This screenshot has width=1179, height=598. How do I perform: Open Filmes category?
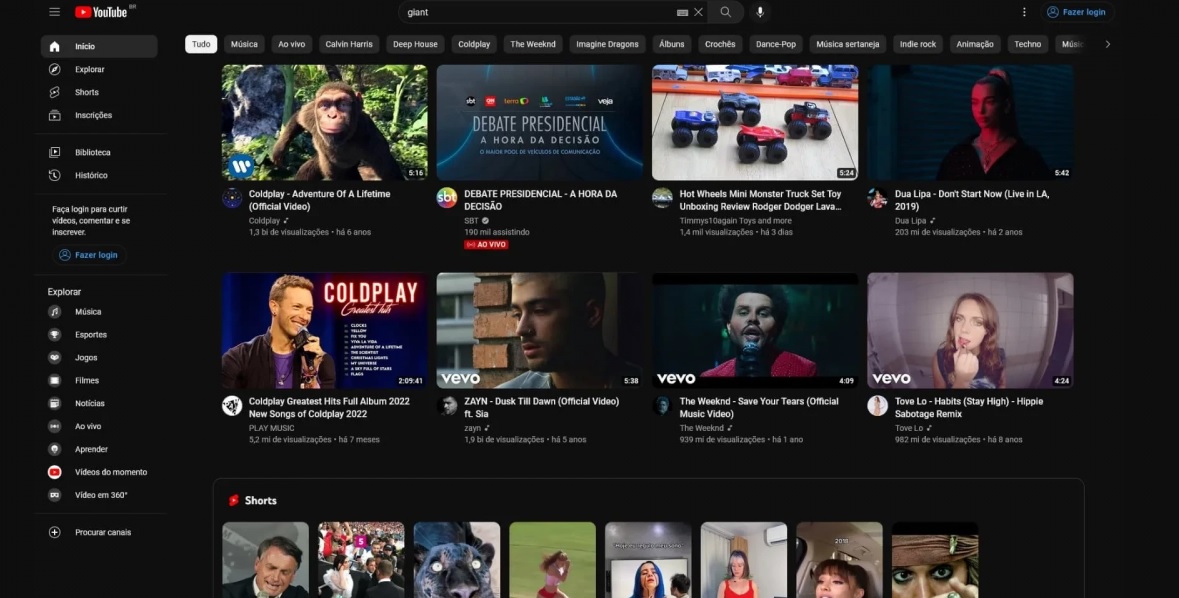tap(99, 381)
